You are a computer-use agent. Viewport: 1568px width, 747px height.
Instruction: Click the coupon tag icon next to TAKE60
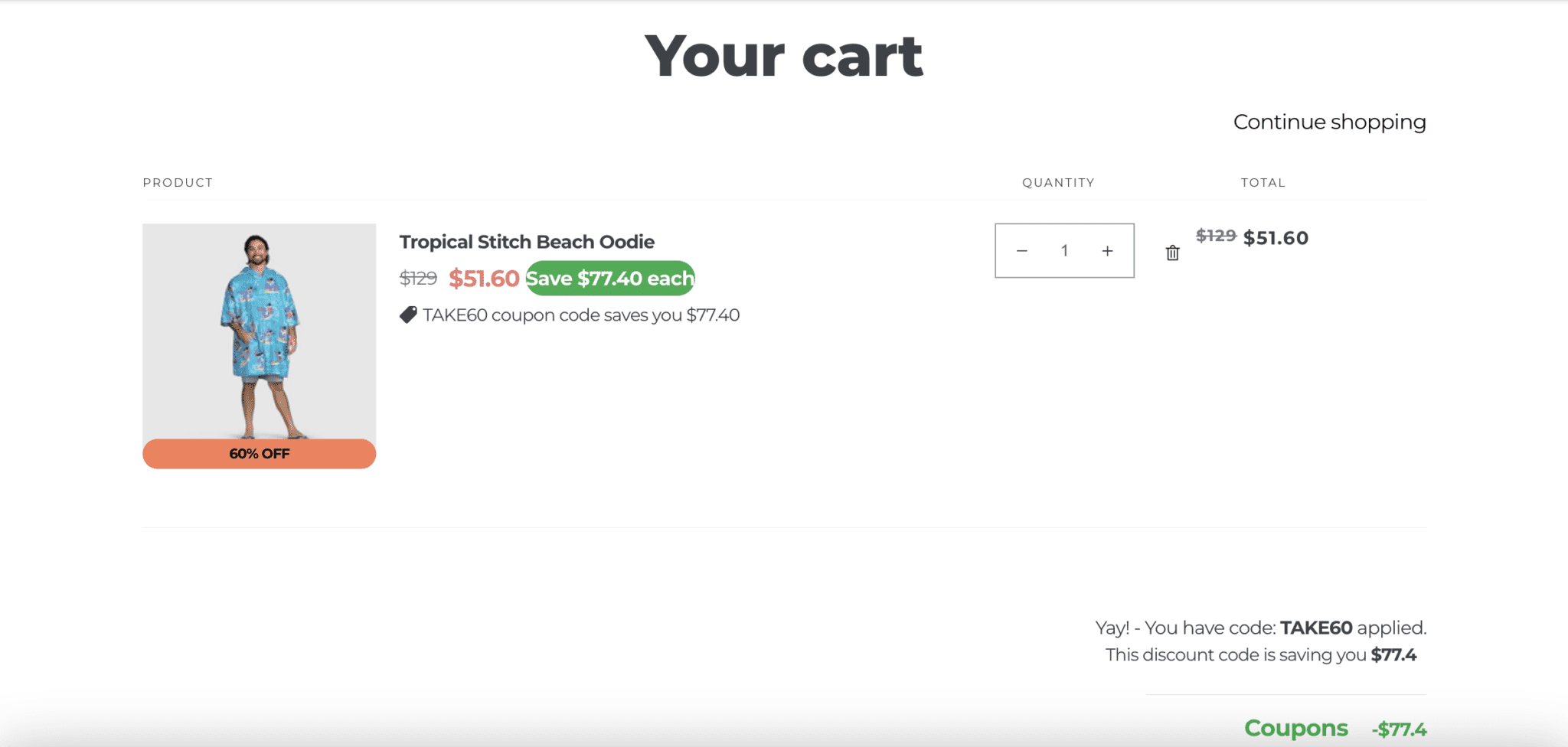(x=408, y=314)
